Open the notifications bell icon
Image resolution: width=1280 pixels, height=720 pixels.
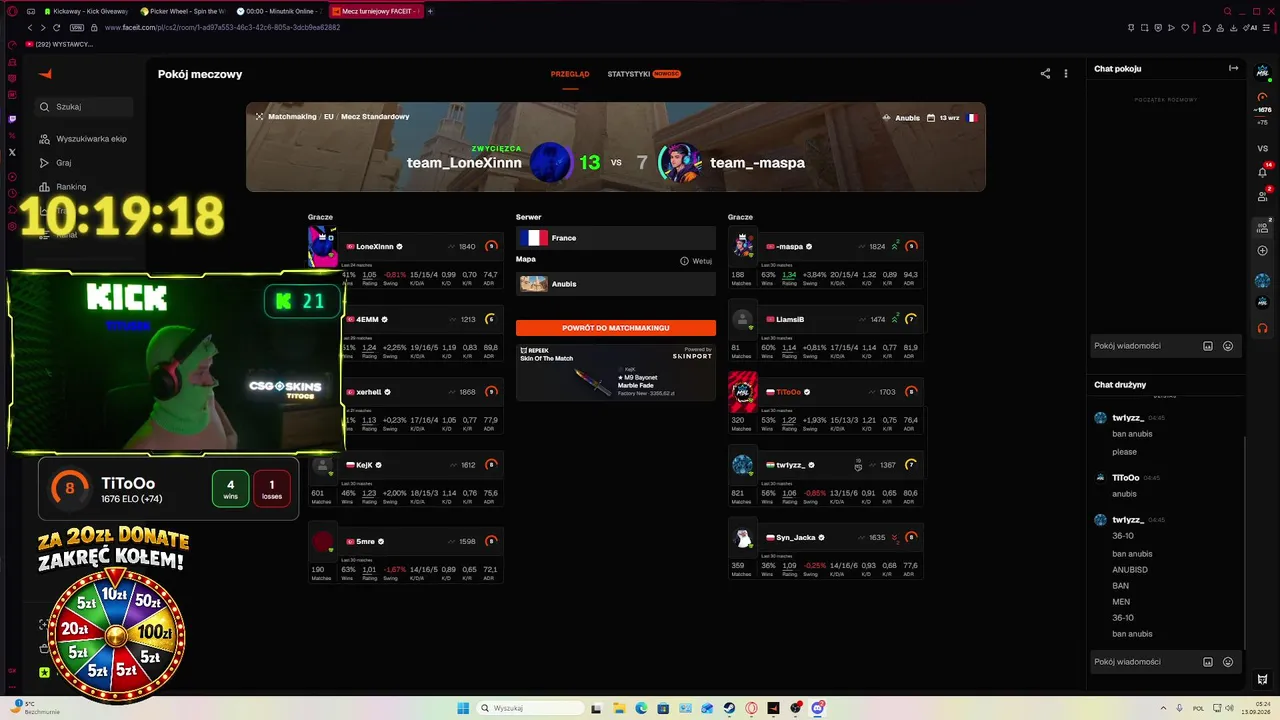click(x=1263, y=172)
